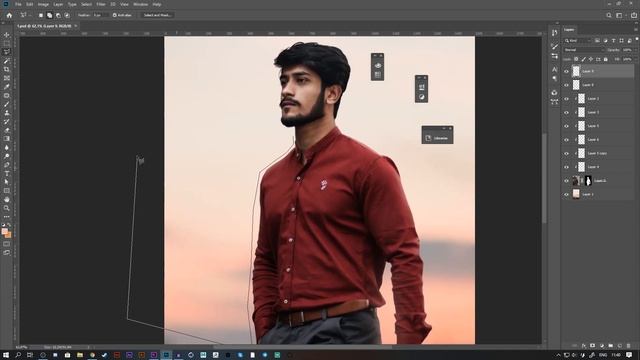
Task: Open the floating Libraries panel button
Action: pyautogui.click(x=437, y=138)
